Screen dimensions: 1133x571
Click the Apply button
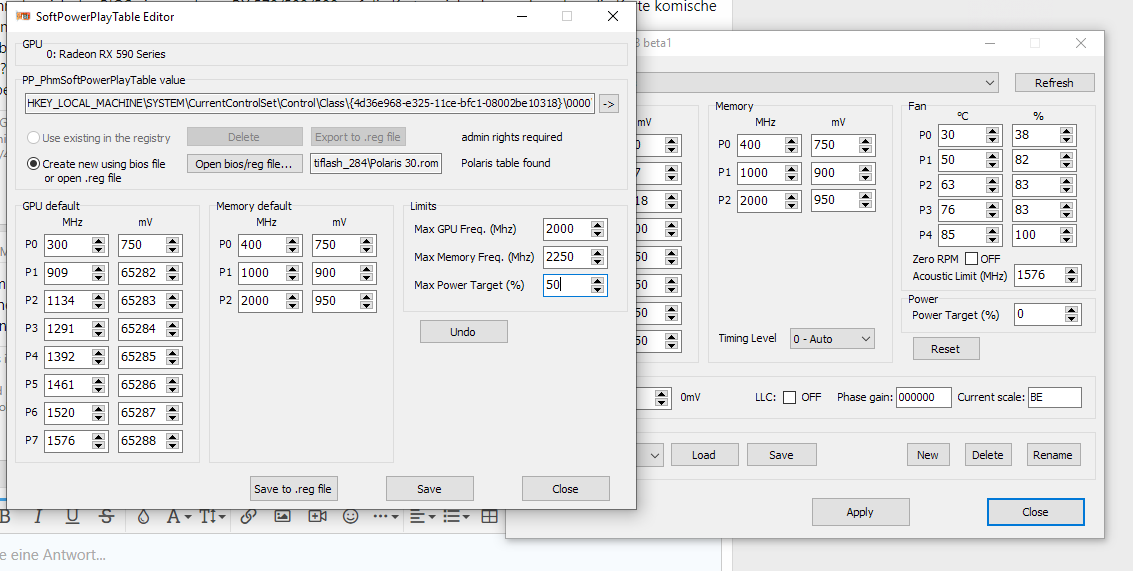coord(860,512)
